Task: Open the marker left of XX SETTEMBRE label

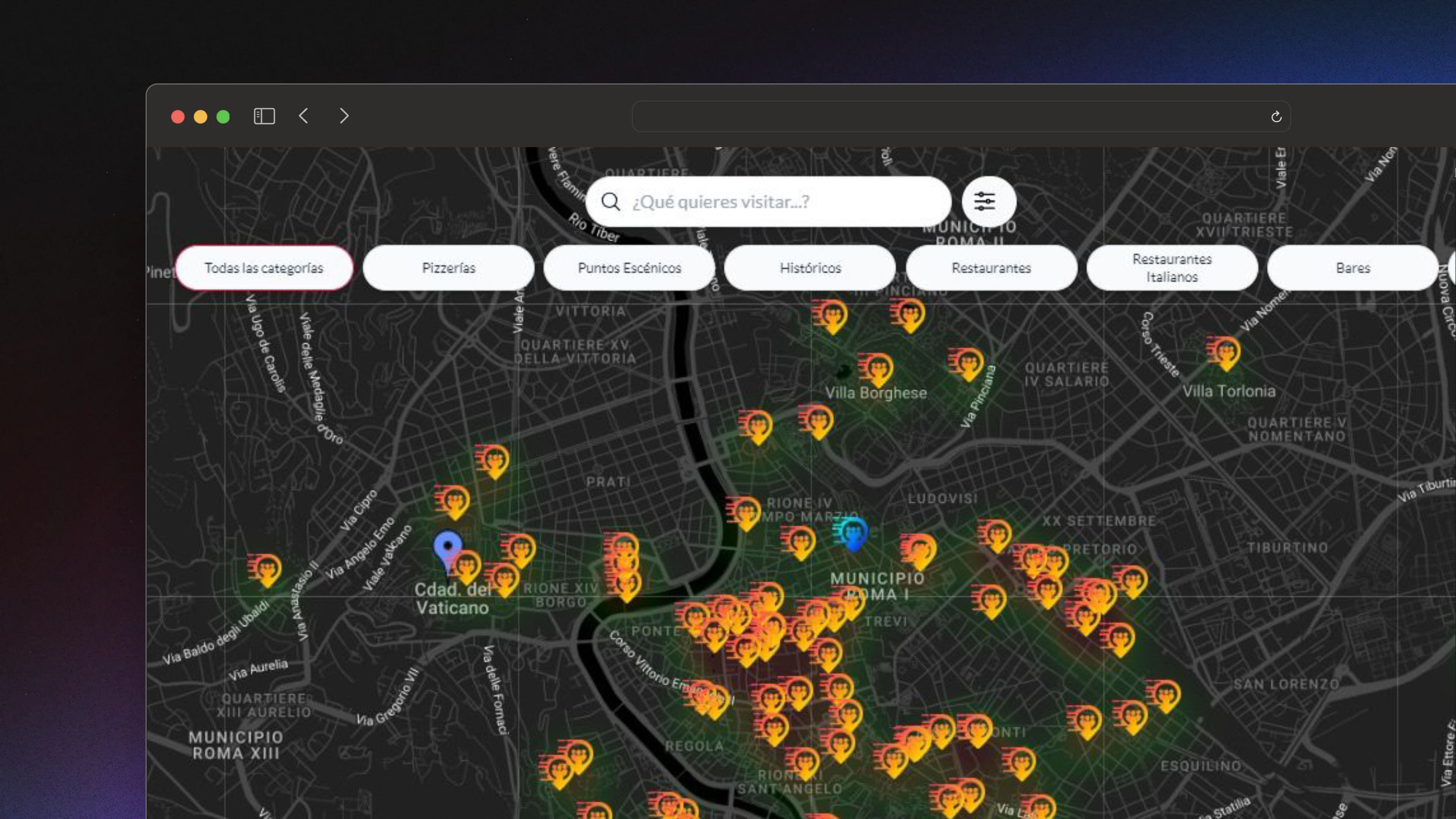Action: 995,536
